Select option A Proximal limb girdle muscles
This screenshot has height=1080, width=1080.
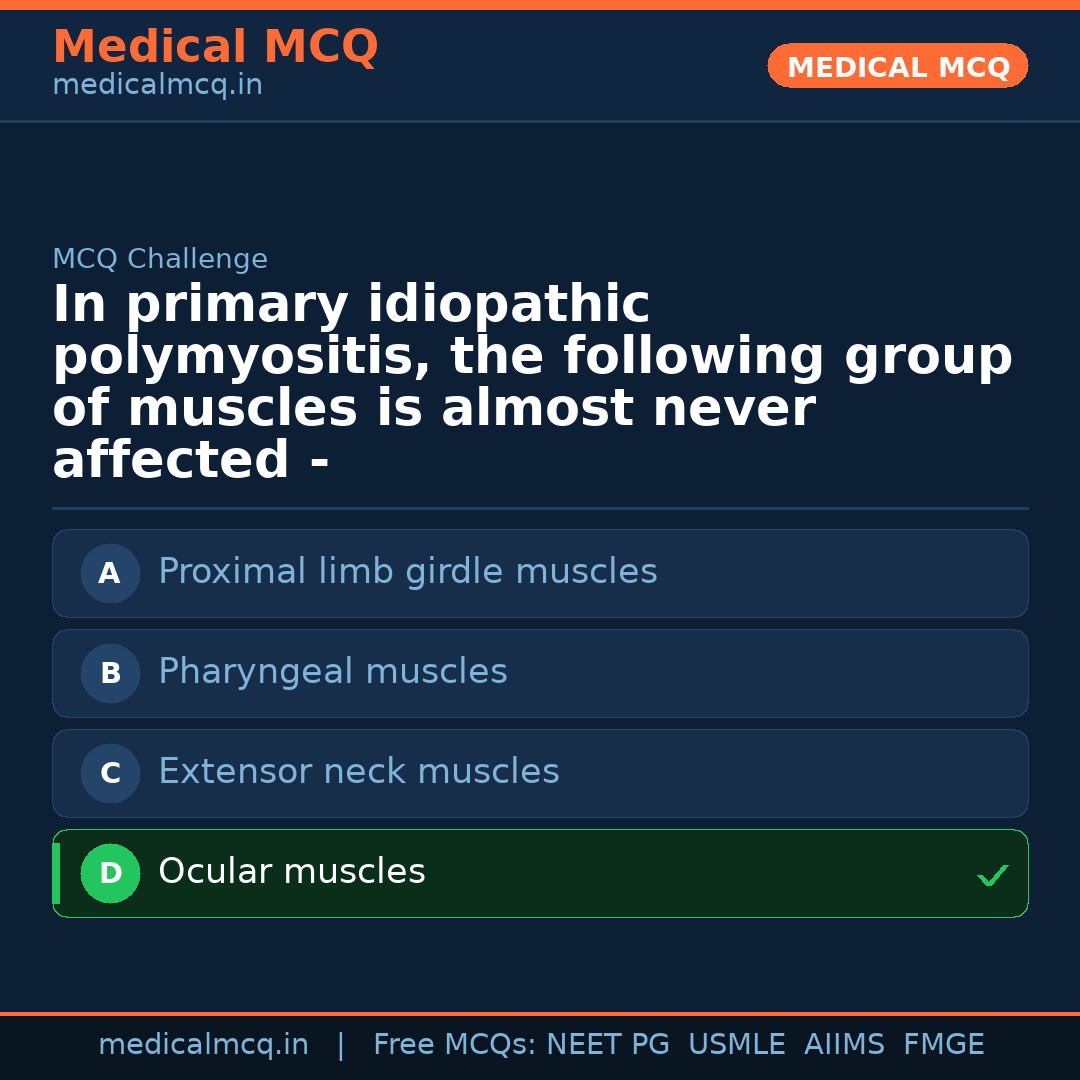(x=540, y=573)
